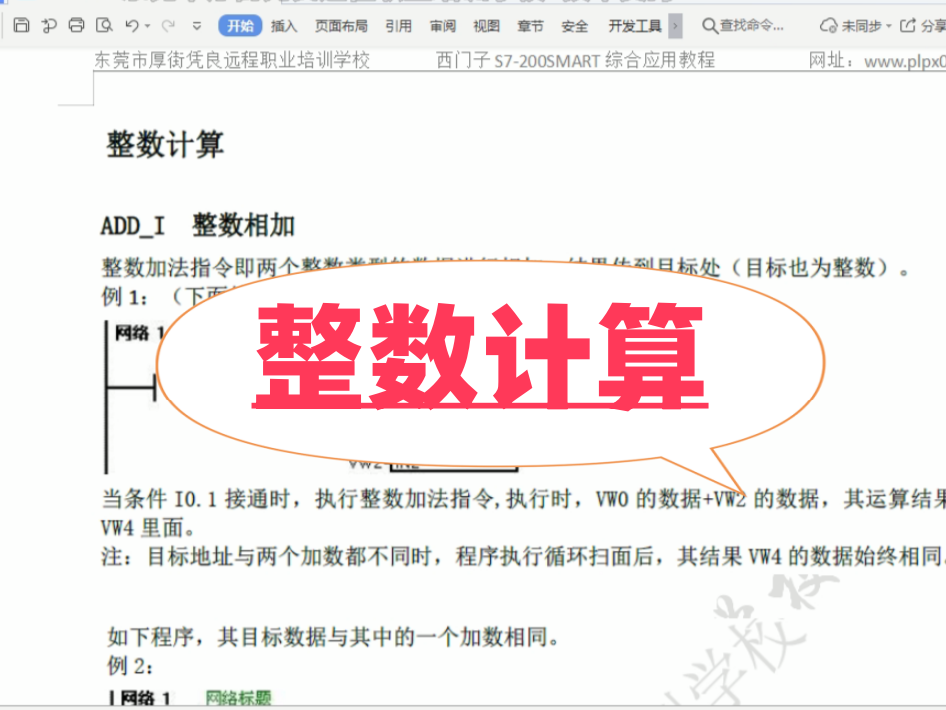This screenshot has width=946, height=710.
Task: Click the 查找命令 search box
Action: tap(744, 26)
